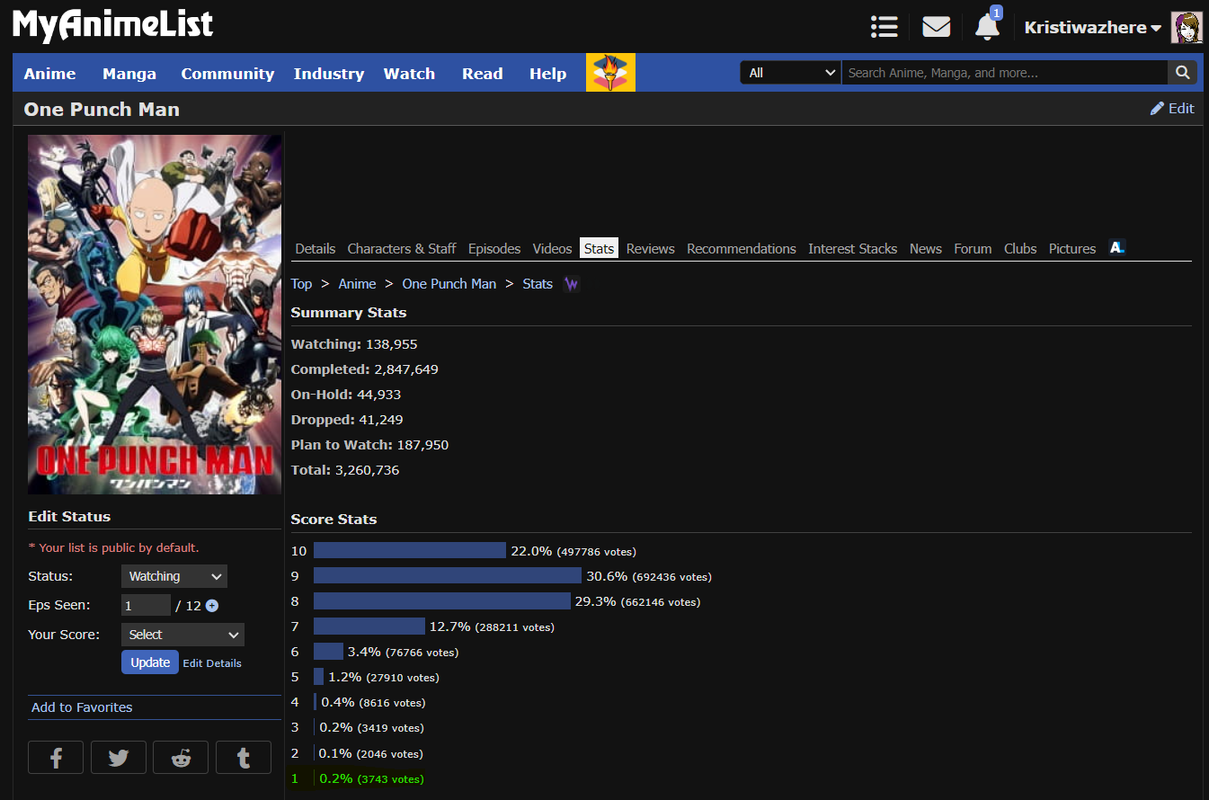Open the Help navigation menu
This screenshot has width=1209, height=800.
548,73
